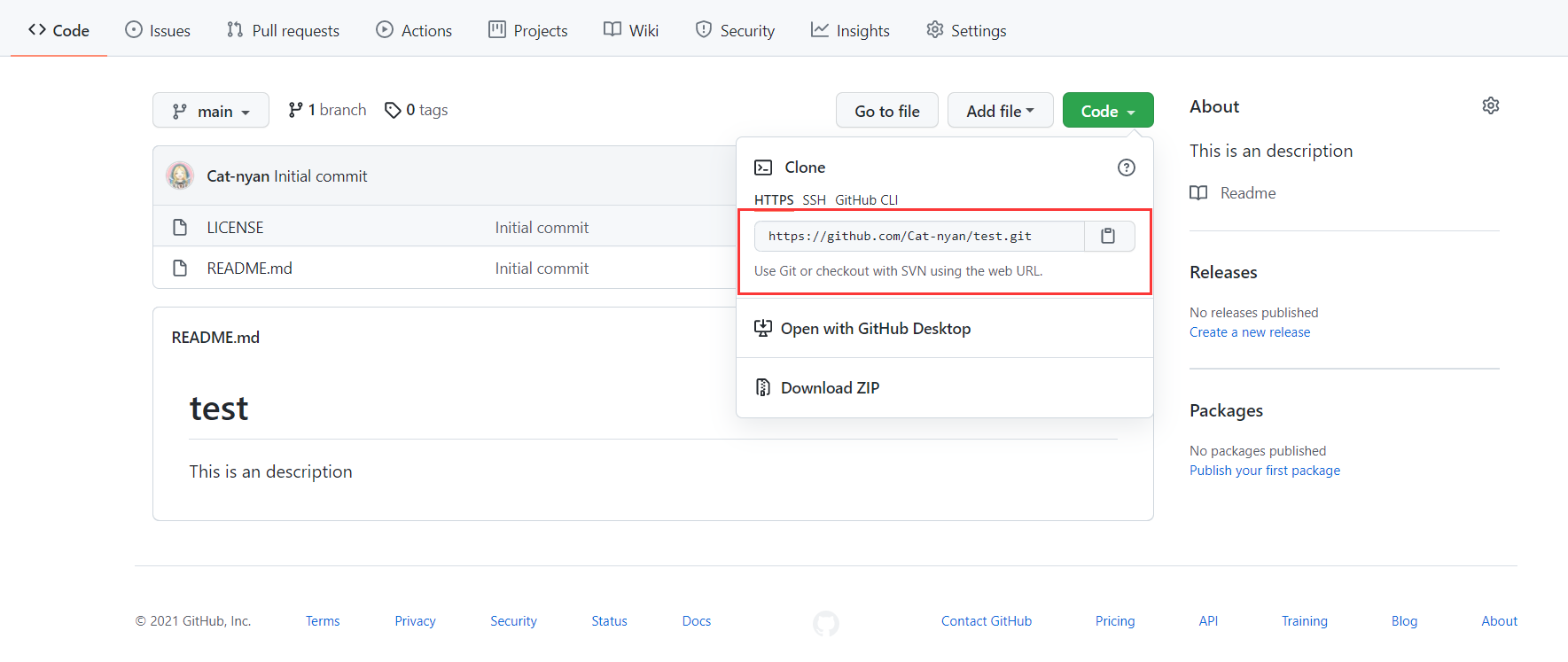Click the GitHub logo in footer
Viewport: 1568px width, 662px height.
[x=825, y=623]
